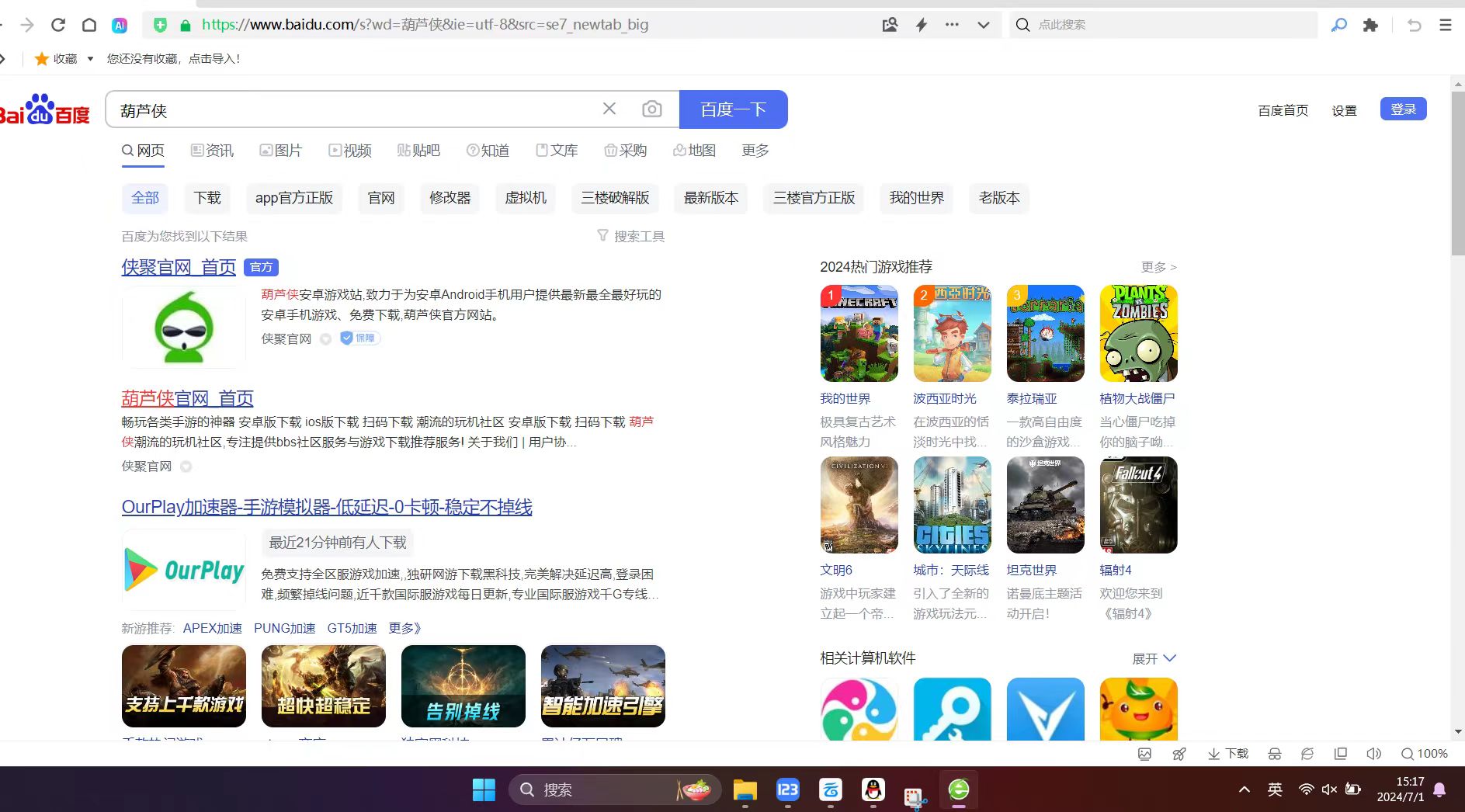Screen dimensions: 1465x812
Task: Open the favorites 收藏 dropdown arrow
Action: pos(90,58)
